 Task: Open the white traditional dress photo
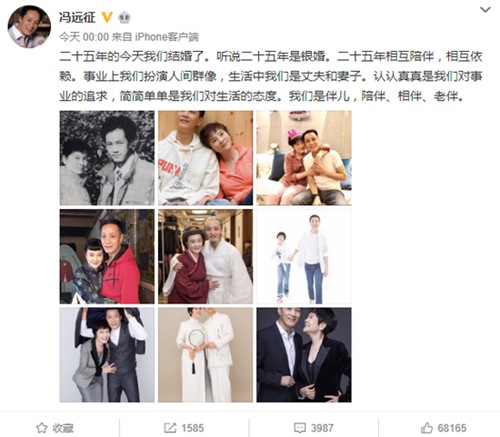(x=205, y=355)
